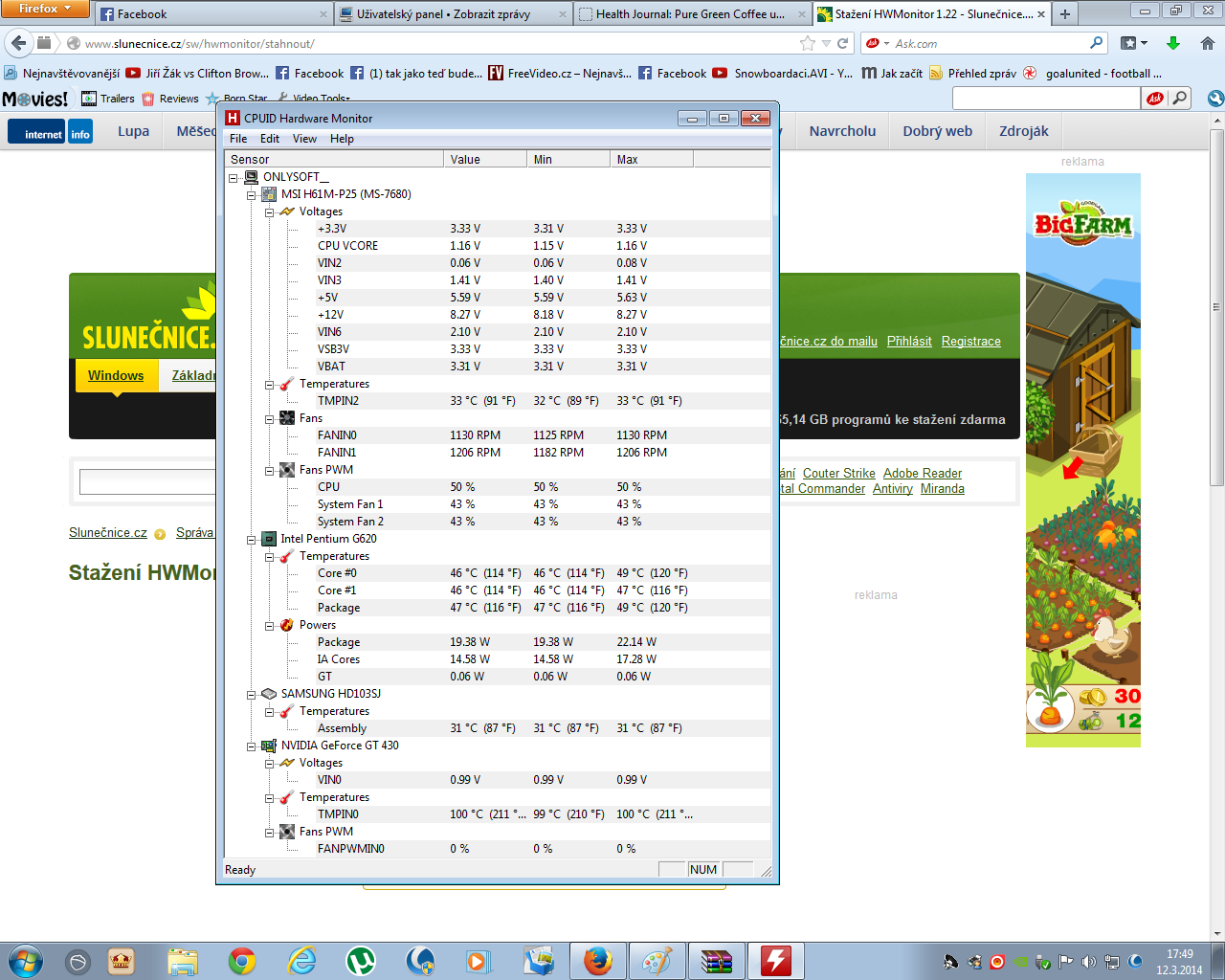Open the Navrcholu navigation item
Viewport: 1225px width, 980px height.
tap(842, 131)
